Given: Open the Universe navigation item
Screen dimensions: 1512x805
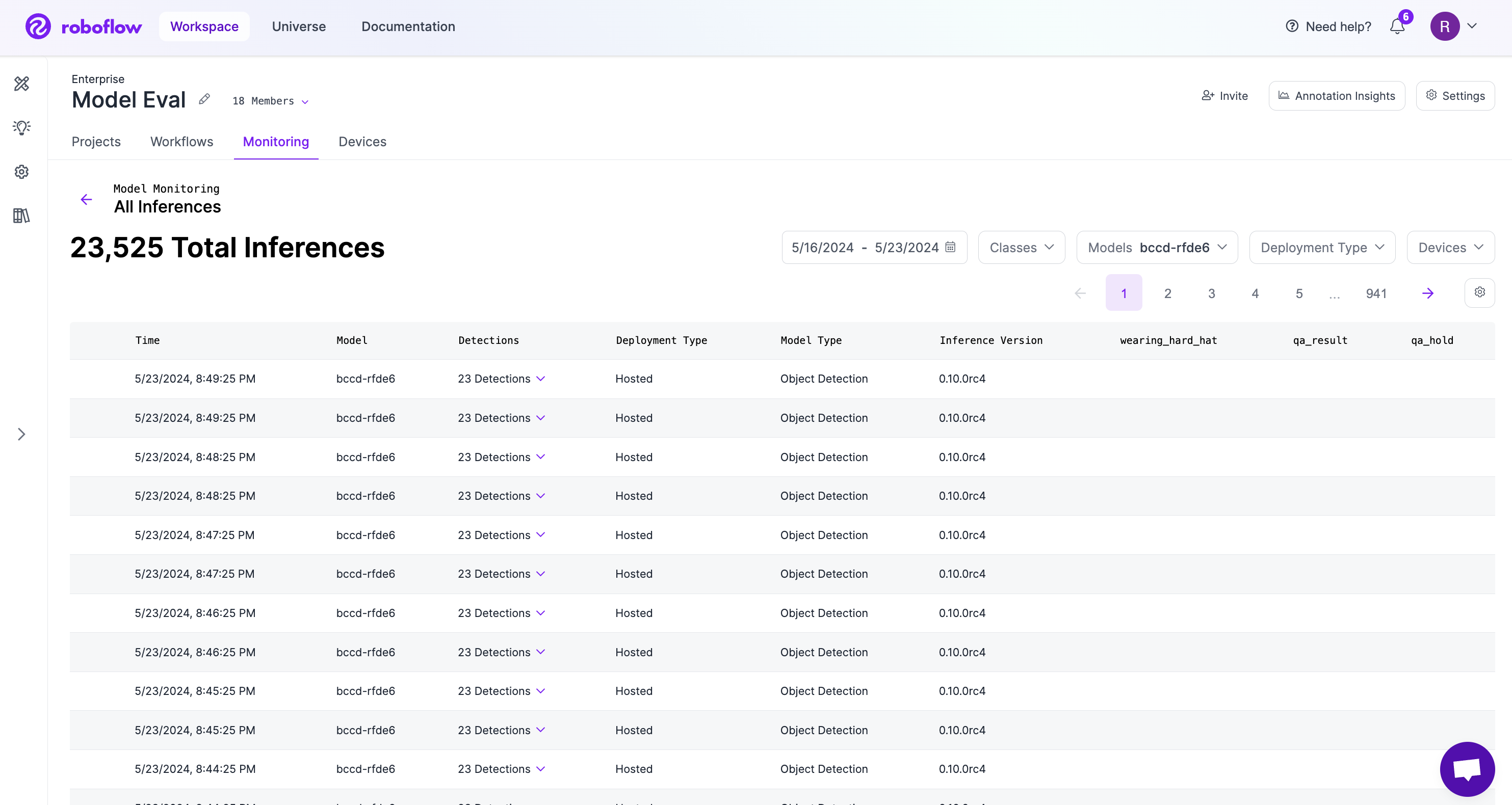Looking at the screenshot, I should tap(298, 26).
